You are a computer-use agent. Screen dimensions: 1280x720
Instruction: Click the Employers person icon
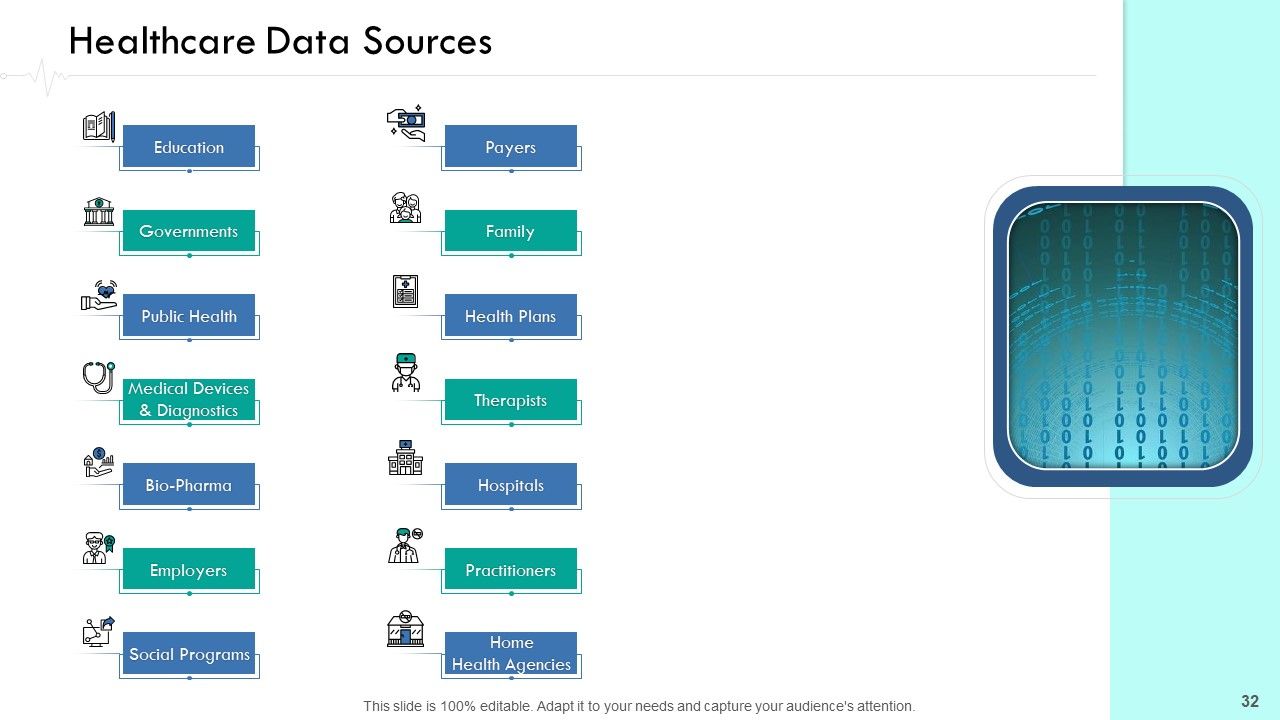point(98,549)
